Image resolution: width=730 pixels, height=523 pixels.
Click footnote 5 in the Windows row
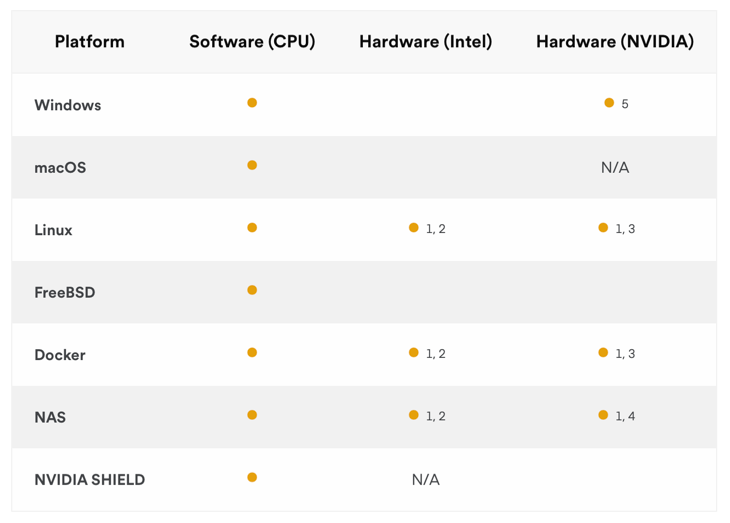click(625, 104)
